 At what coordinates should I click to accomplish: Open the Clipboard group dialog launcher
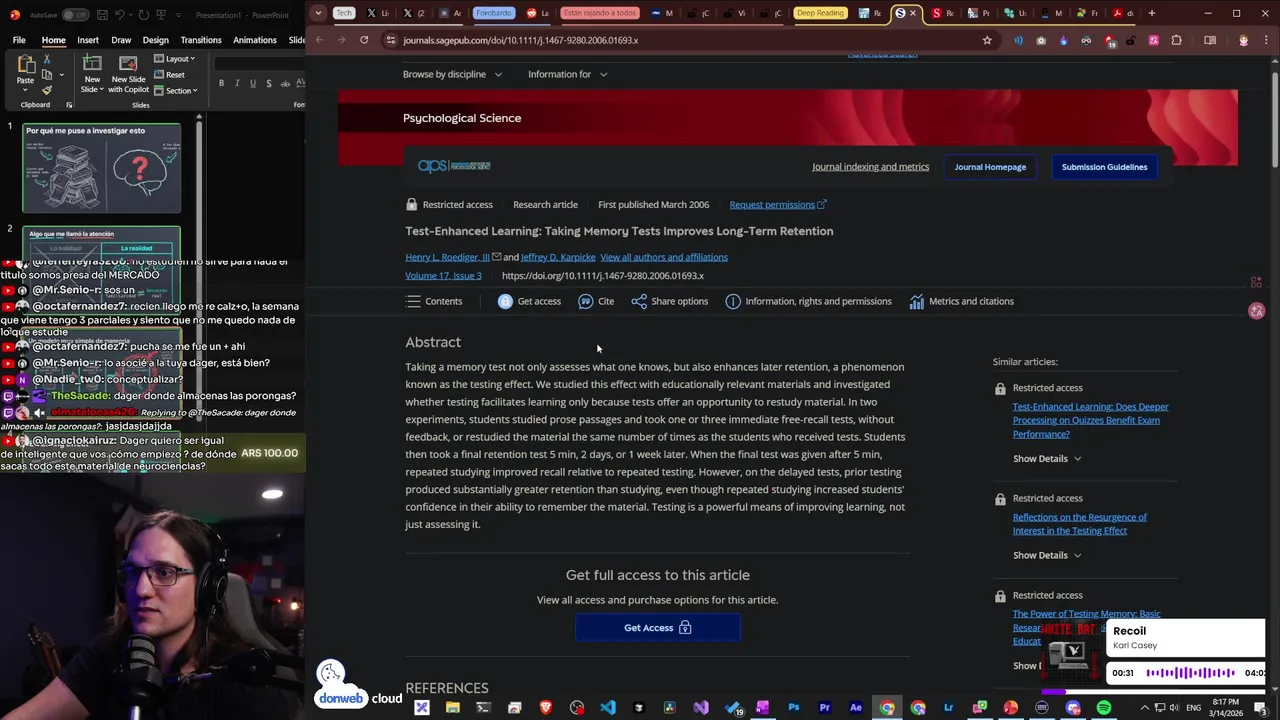point(69,105)
